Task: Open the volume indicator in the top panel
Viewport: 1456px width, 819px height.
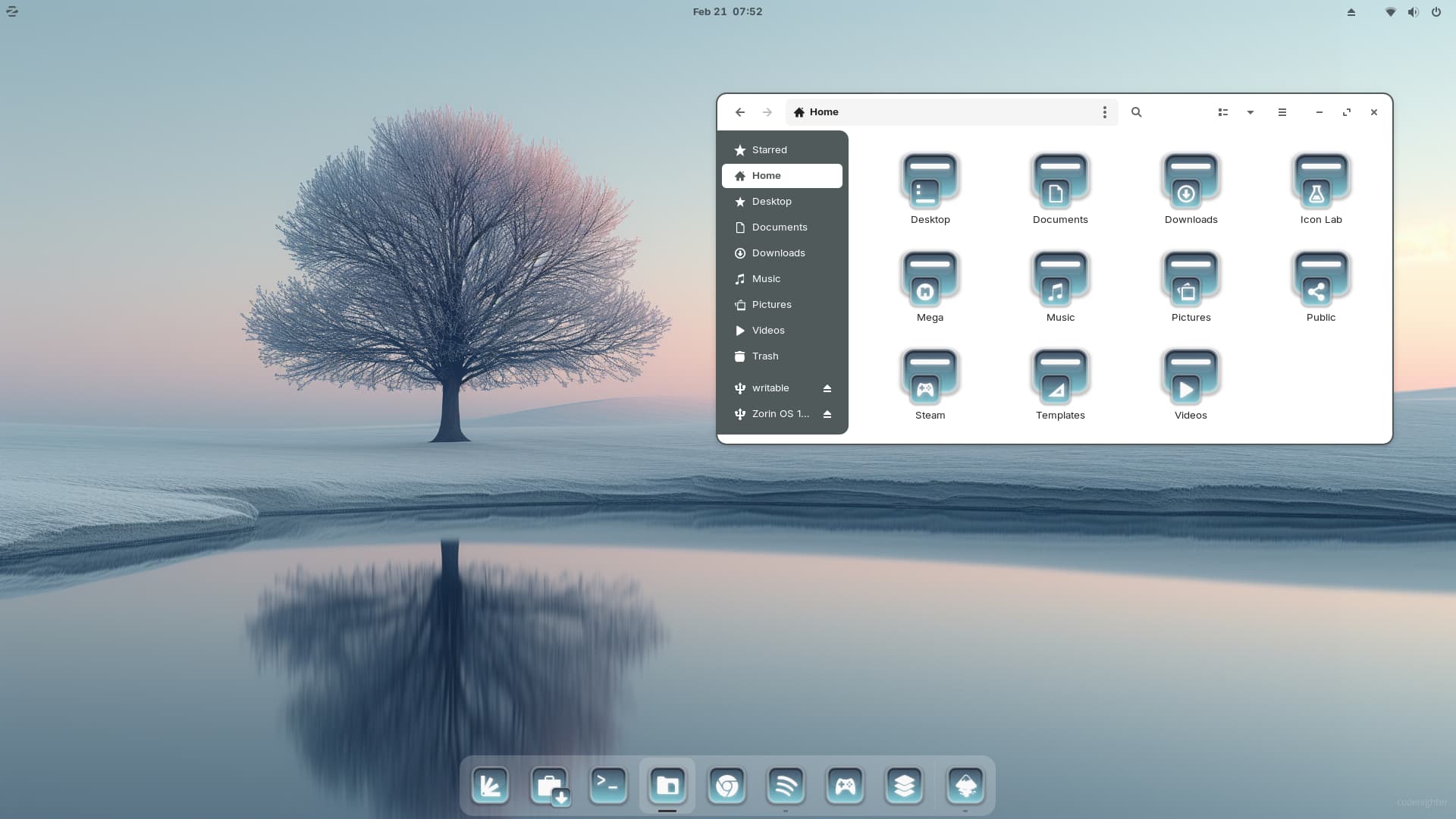Action: (1414, 12)
